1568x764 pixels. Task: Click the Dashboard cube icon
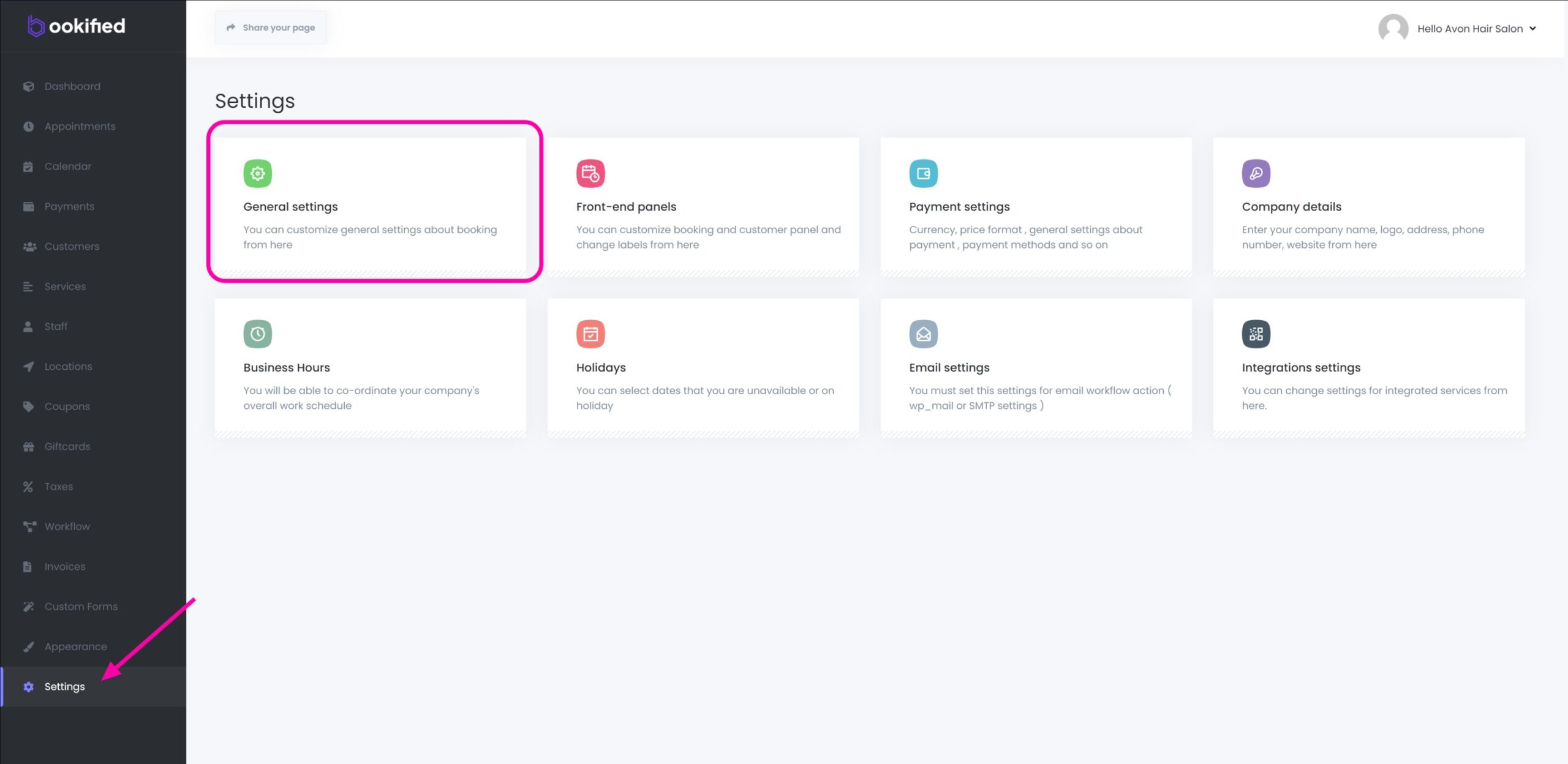point(28,86)
